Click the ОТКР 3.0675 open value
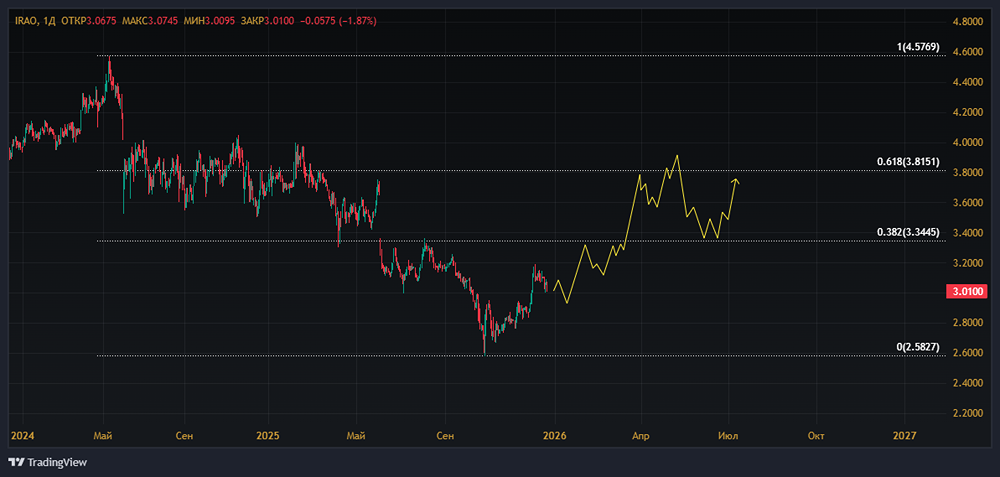 (x=90, y=21)
